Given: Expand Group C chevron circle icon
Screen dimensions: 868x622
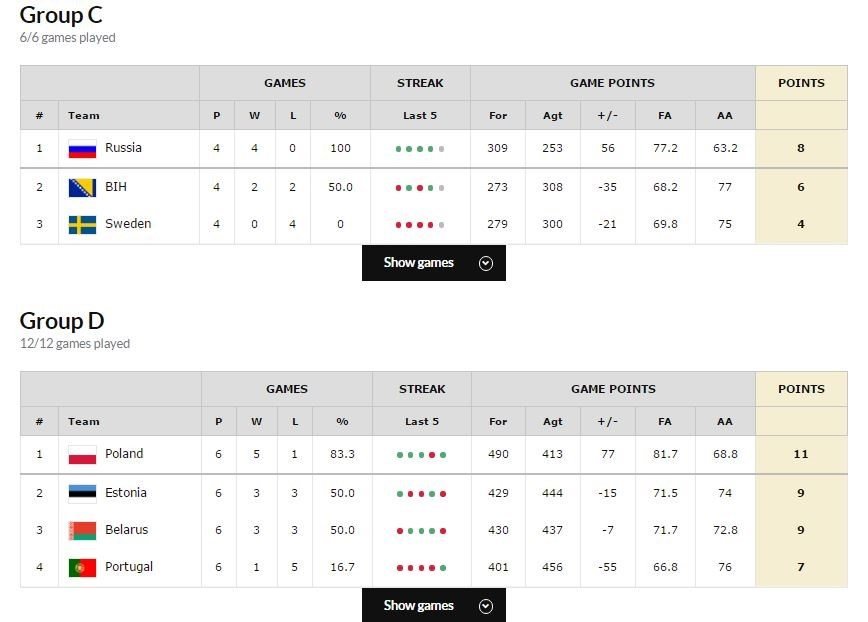Looking at the screenshot, I should pos(486,263).
